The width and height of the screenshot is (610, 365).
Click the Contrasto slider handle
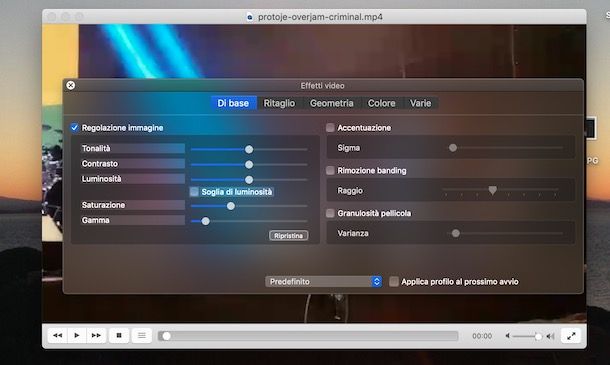[249, 165]
